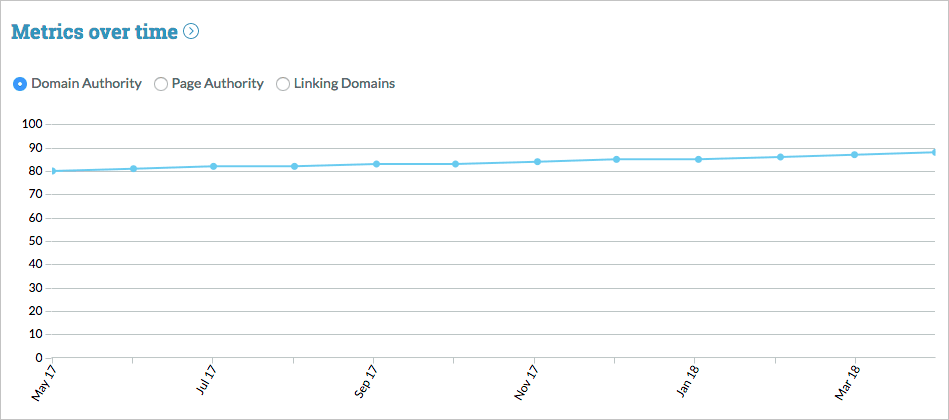
Task: Select the Mar 18 data point on the line
Action: pos(855,154)
